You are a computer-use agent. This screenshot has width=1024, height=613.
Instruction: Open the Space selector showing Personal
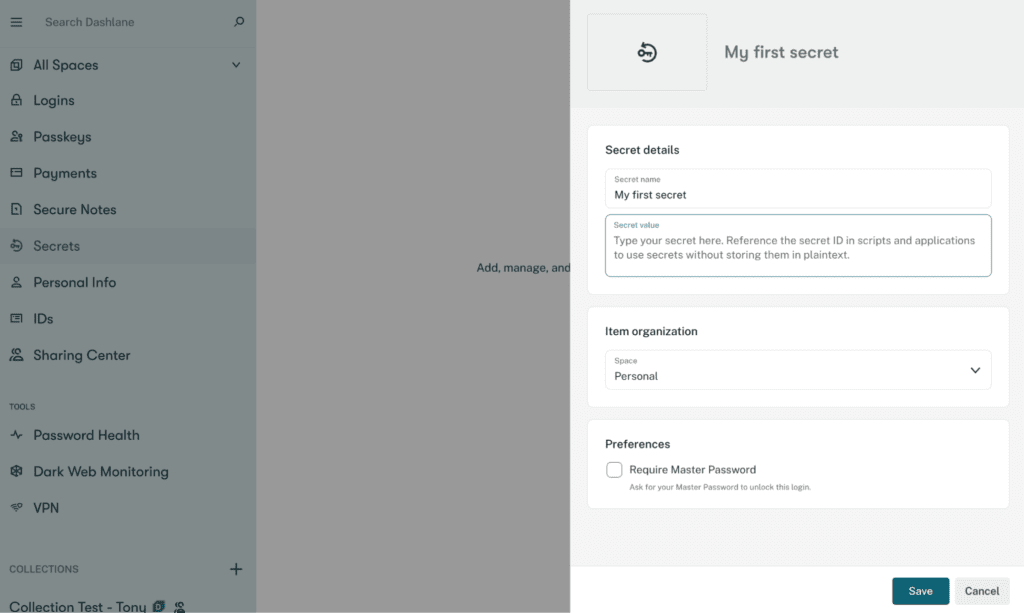pyautogui.click(x=798, y=370)
